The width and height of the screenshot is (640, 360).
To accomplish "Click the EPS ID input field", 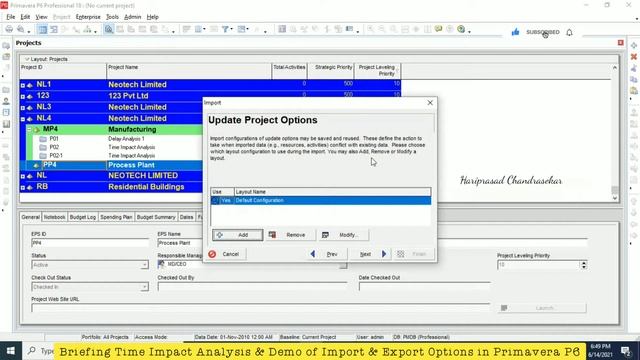I will tap(90, 243).
